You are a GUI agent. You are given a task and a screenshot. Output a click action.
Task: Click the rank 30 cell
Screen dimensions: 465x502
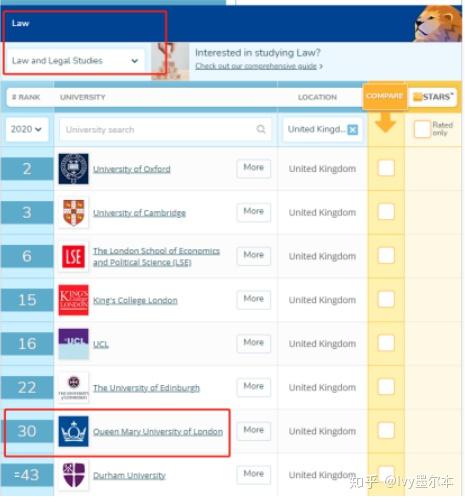tap(27, 431)
